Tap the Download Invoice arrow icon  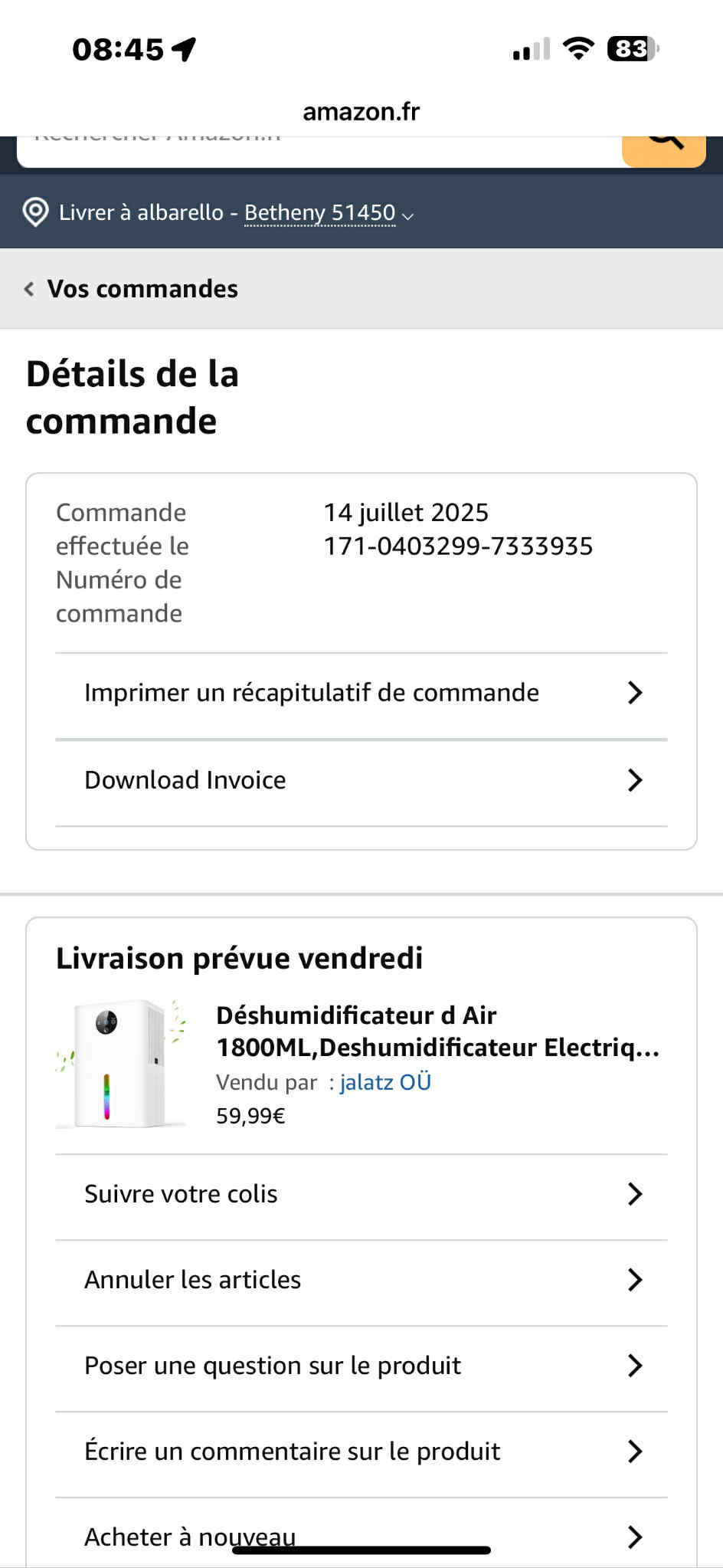coord(635,780)
